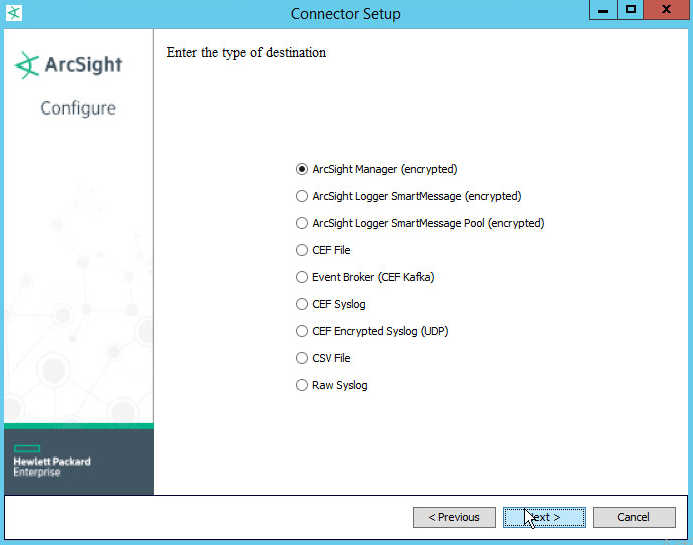The width and height of the screenshot is (693, 545).
Task: Pick the CEF File destination
Action: coord(302,250)
